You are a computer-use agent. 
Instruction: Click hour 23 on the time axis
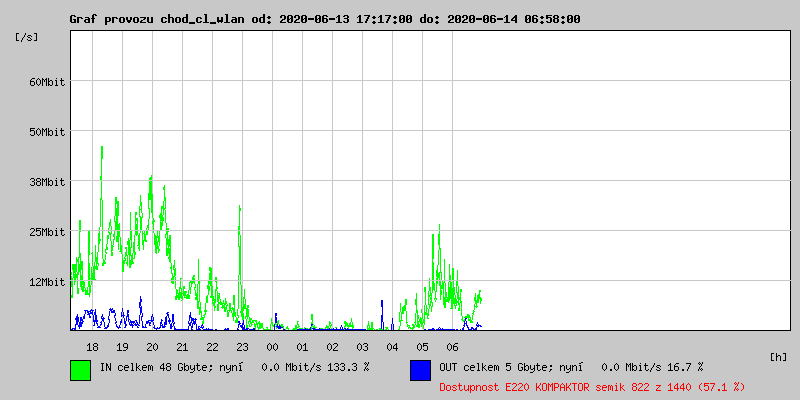(242, 347)
